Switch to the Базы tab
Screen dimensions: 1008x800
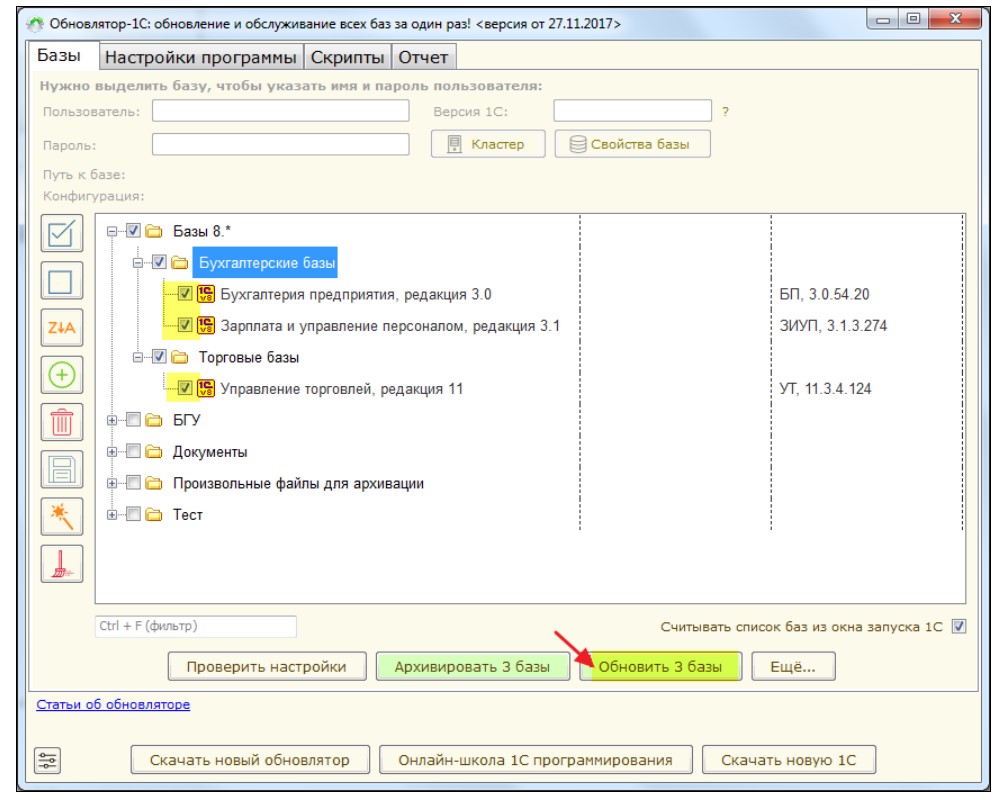62,55
